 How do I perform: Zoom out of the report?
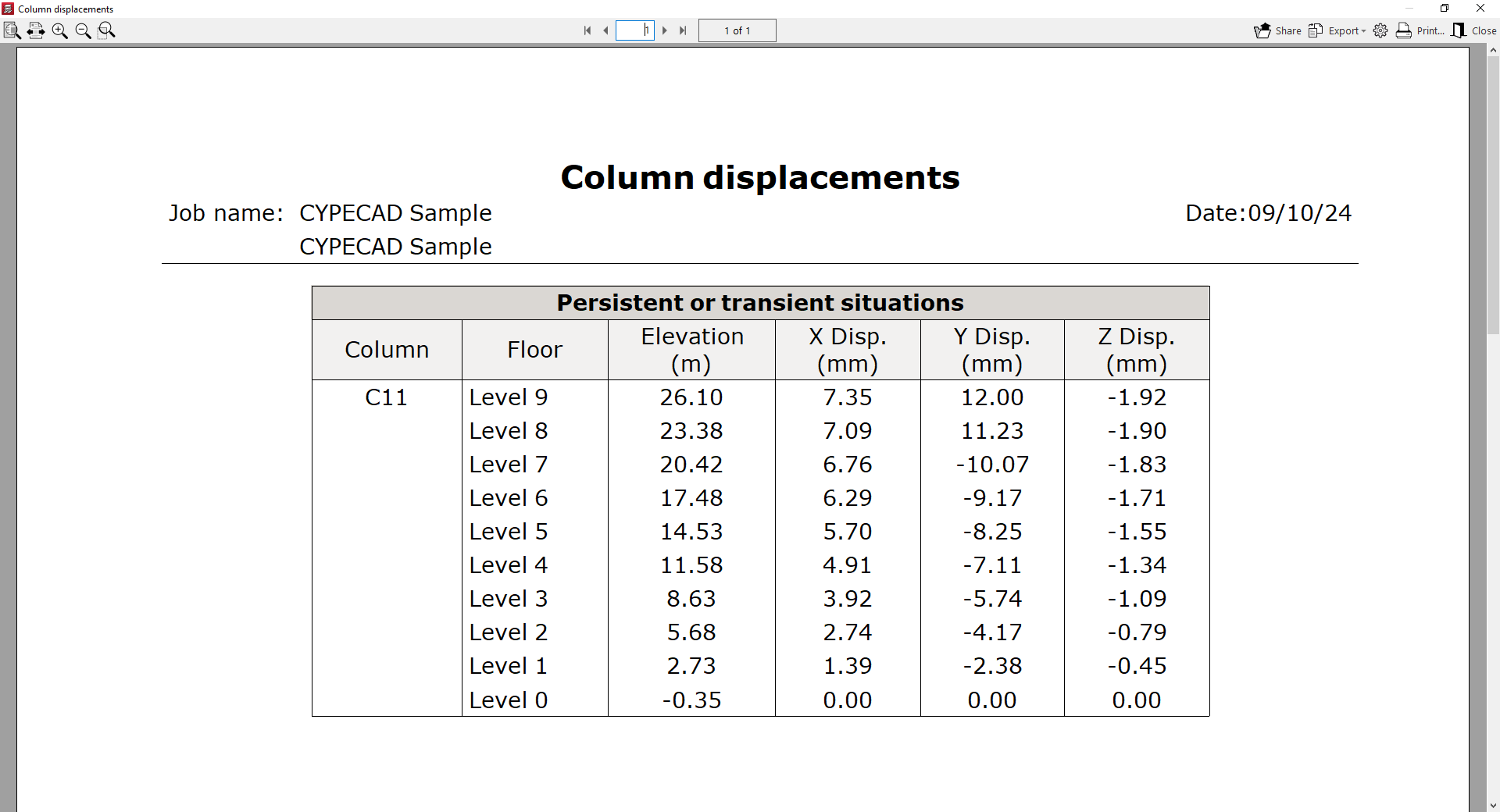click(x=83, y=30)
